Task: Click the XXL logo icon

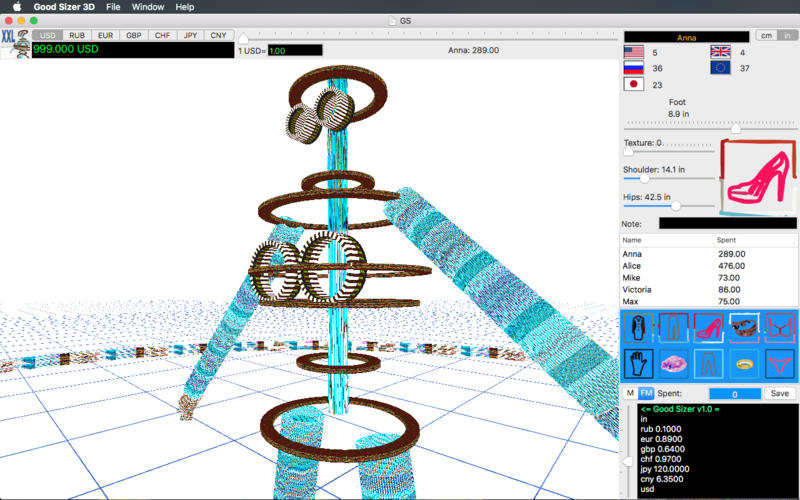Action: [16, 44]
